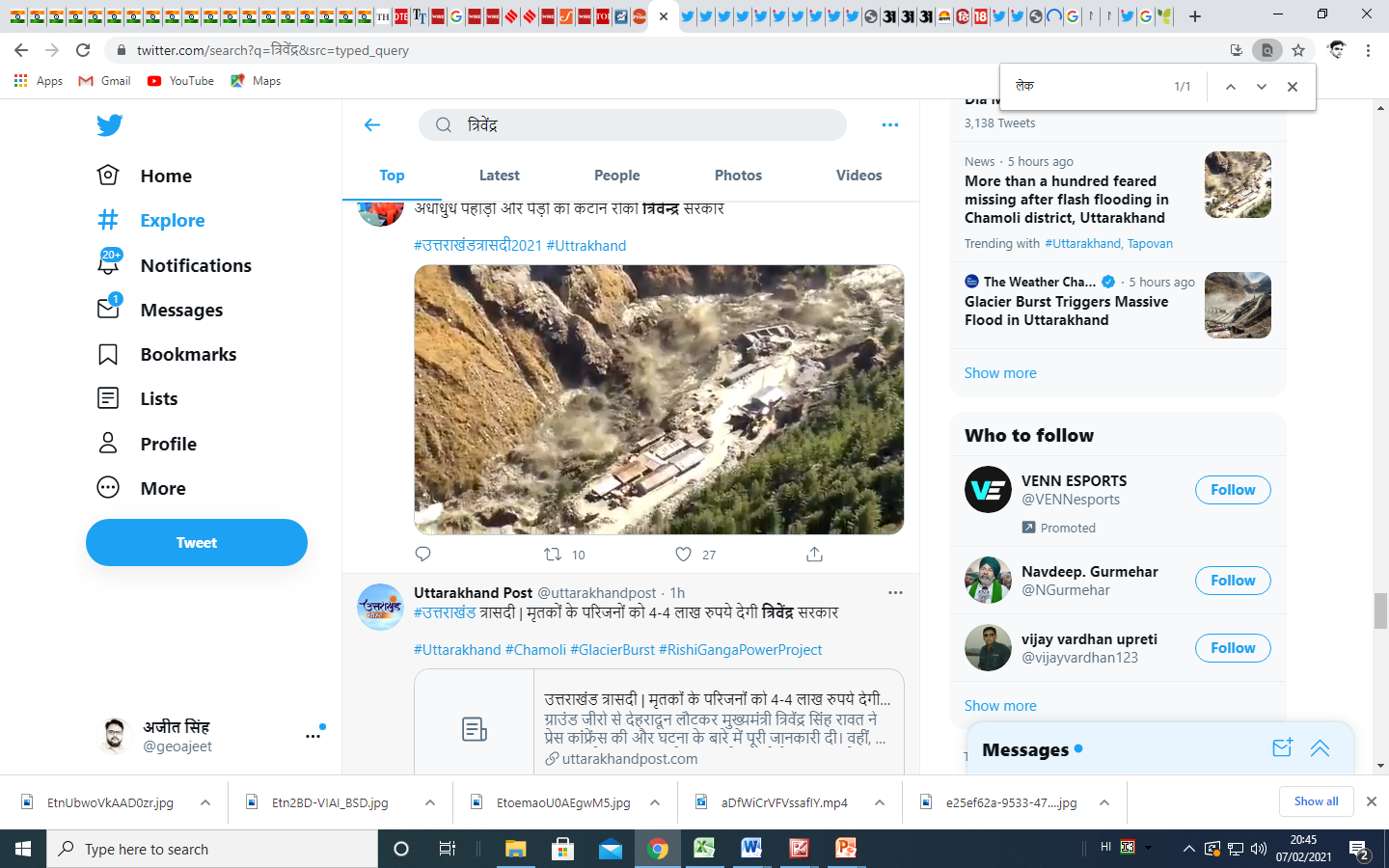This screenshot has height=868, width=1389.
Task: Expand options for EtoemaoU0AEgwM5.jpg download
Action: click(x=655, y=802)
